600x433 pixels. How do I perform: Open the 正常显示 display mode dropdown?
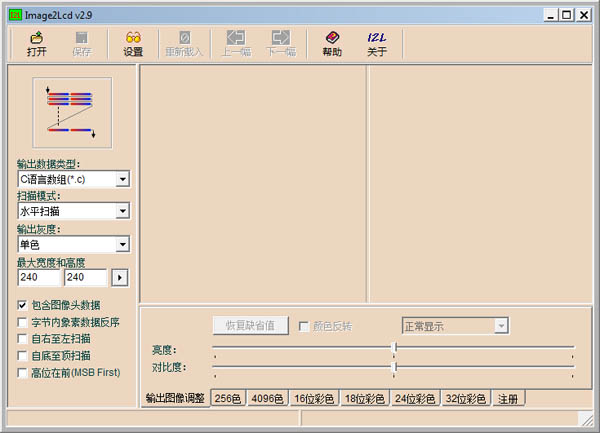501,326
